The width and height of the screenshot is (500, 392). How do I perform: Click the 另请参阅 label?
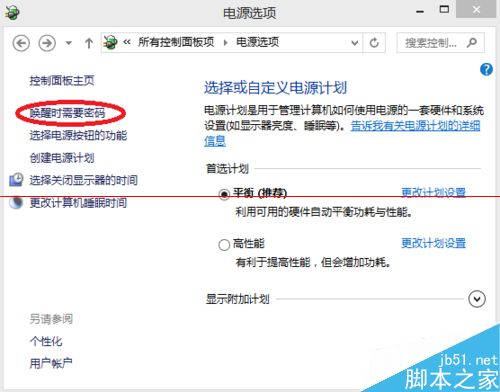(51, 319)
